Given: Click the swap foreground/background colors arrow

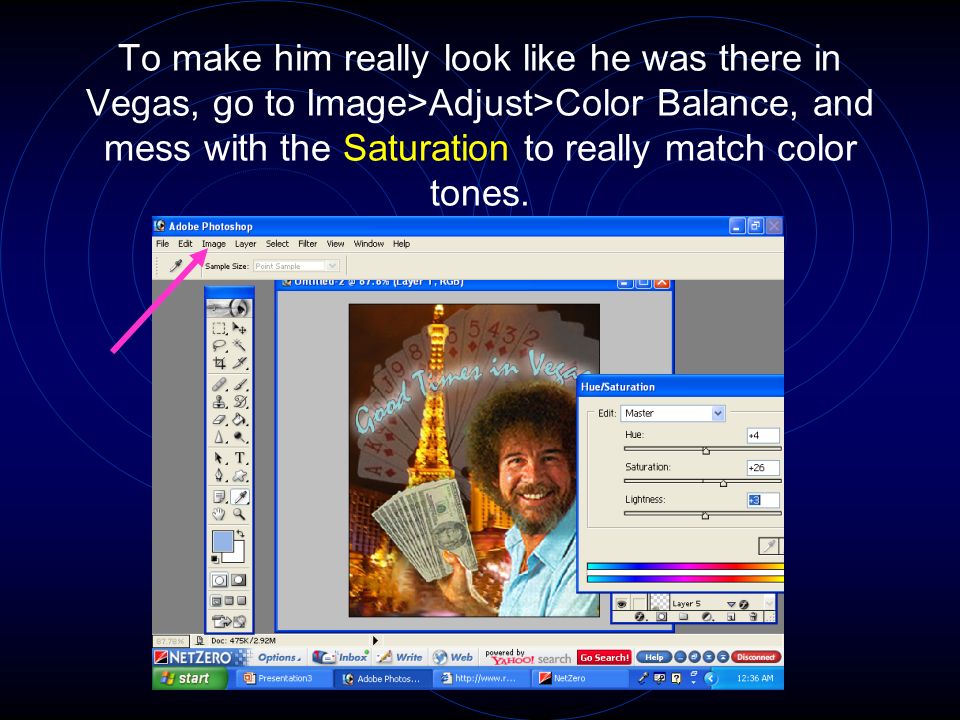Looking at the screenshot, I should pos(241,533).
